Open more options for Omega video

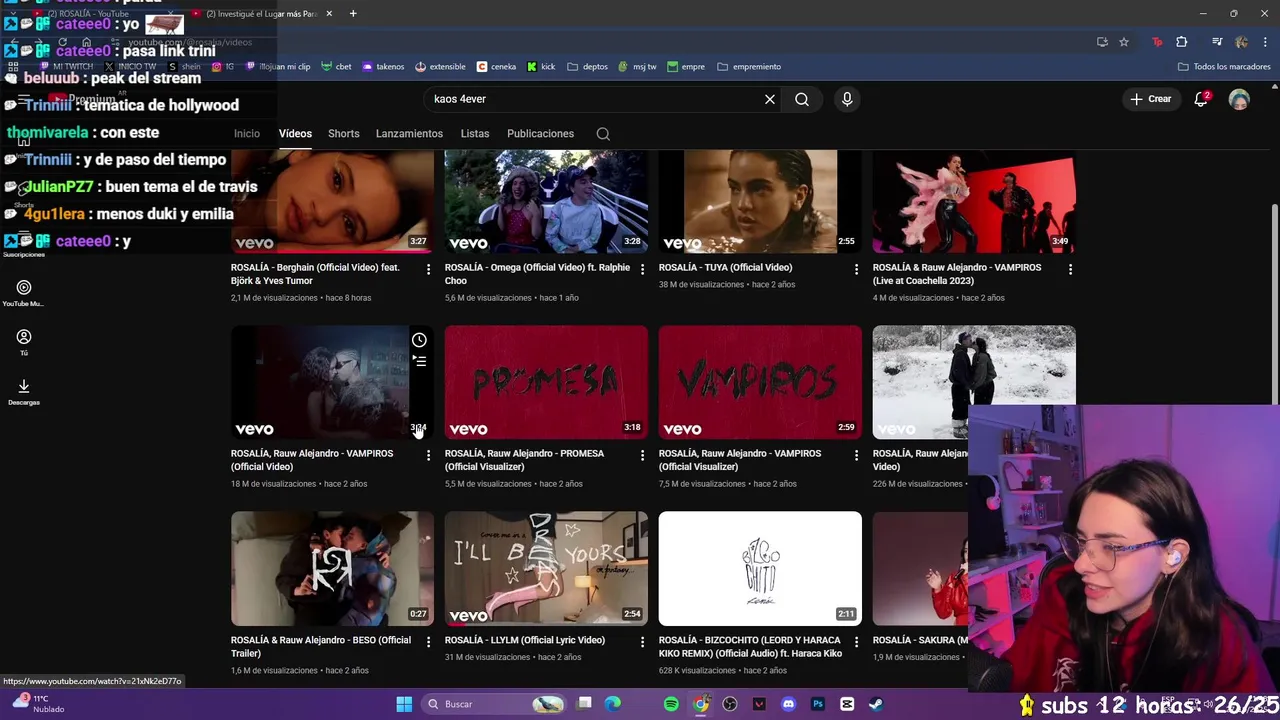[642, 269]
